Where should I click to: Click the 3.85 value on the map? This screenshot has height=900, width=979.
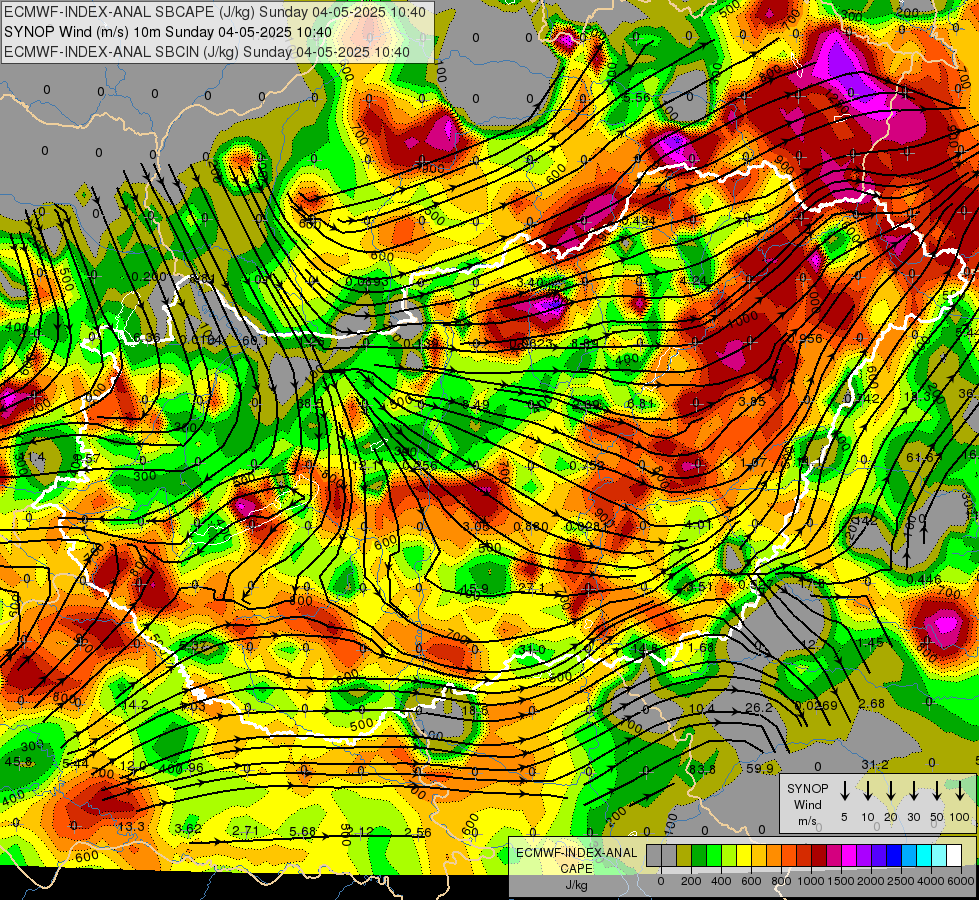point(752,401)
